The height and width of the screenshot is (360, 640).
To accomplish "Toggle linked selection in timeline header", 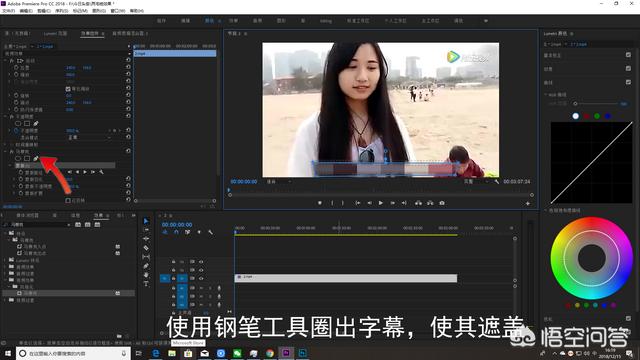I will (x=187, y=232).
